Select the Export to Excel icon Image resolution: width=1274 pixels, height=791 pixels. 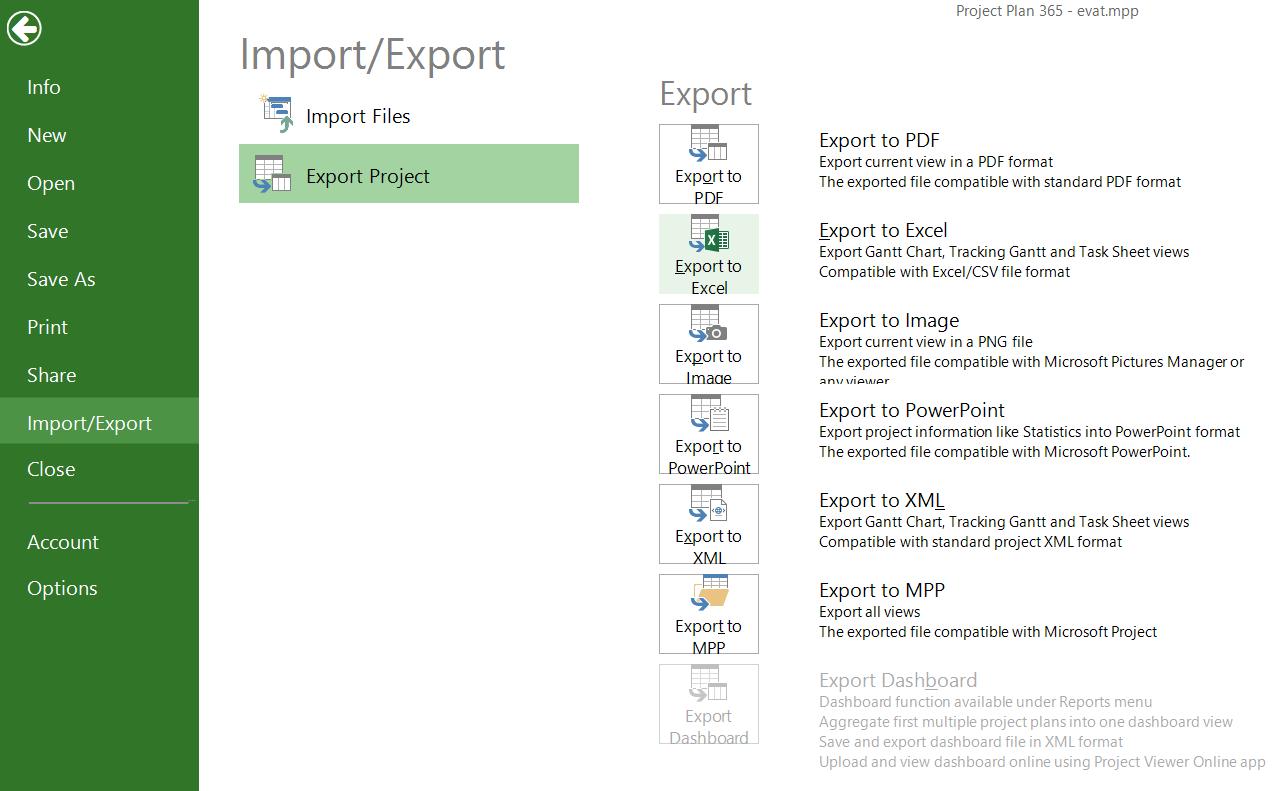(x=708, y=253)
